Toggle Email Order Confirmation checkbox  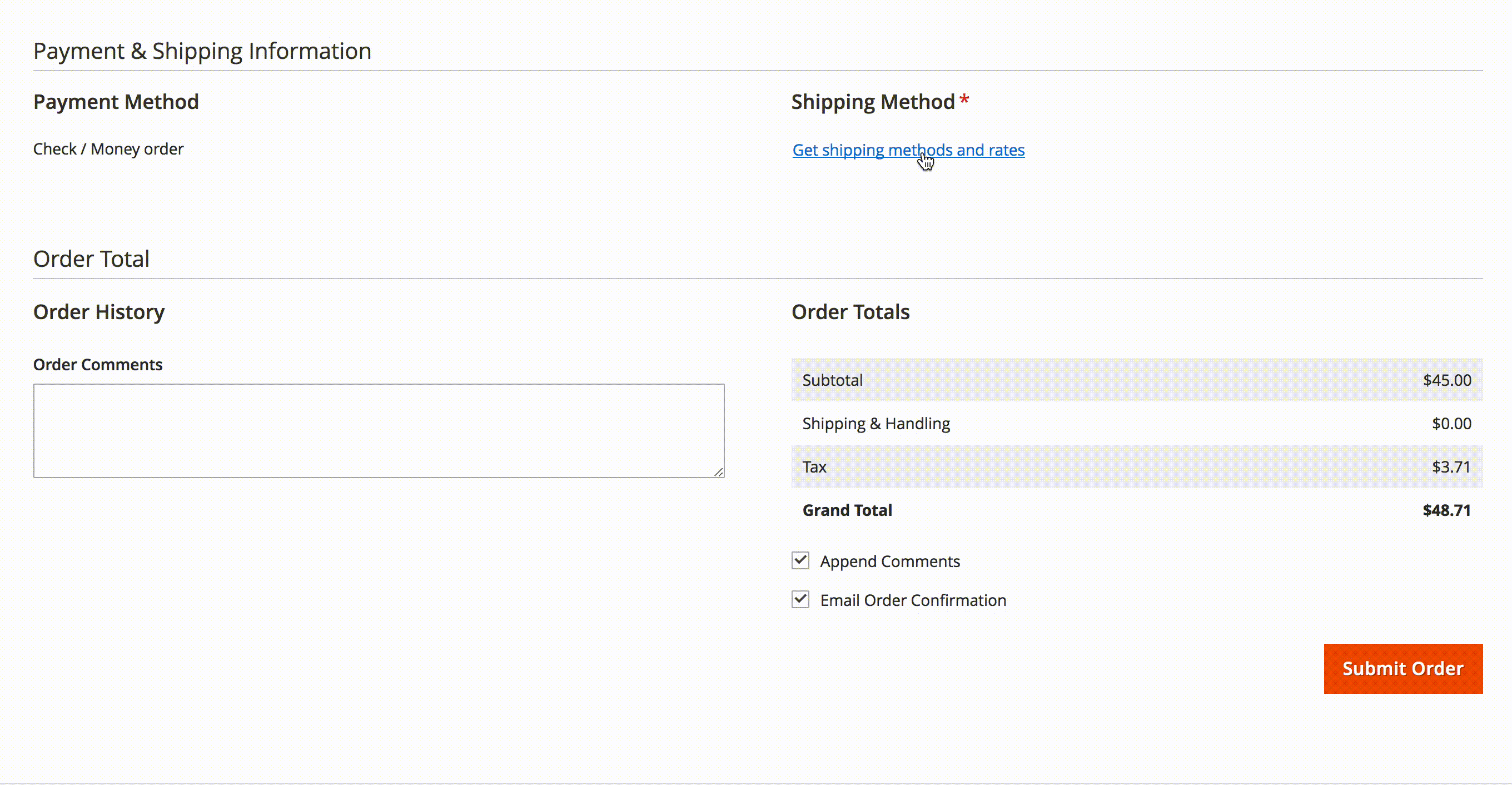800,599
